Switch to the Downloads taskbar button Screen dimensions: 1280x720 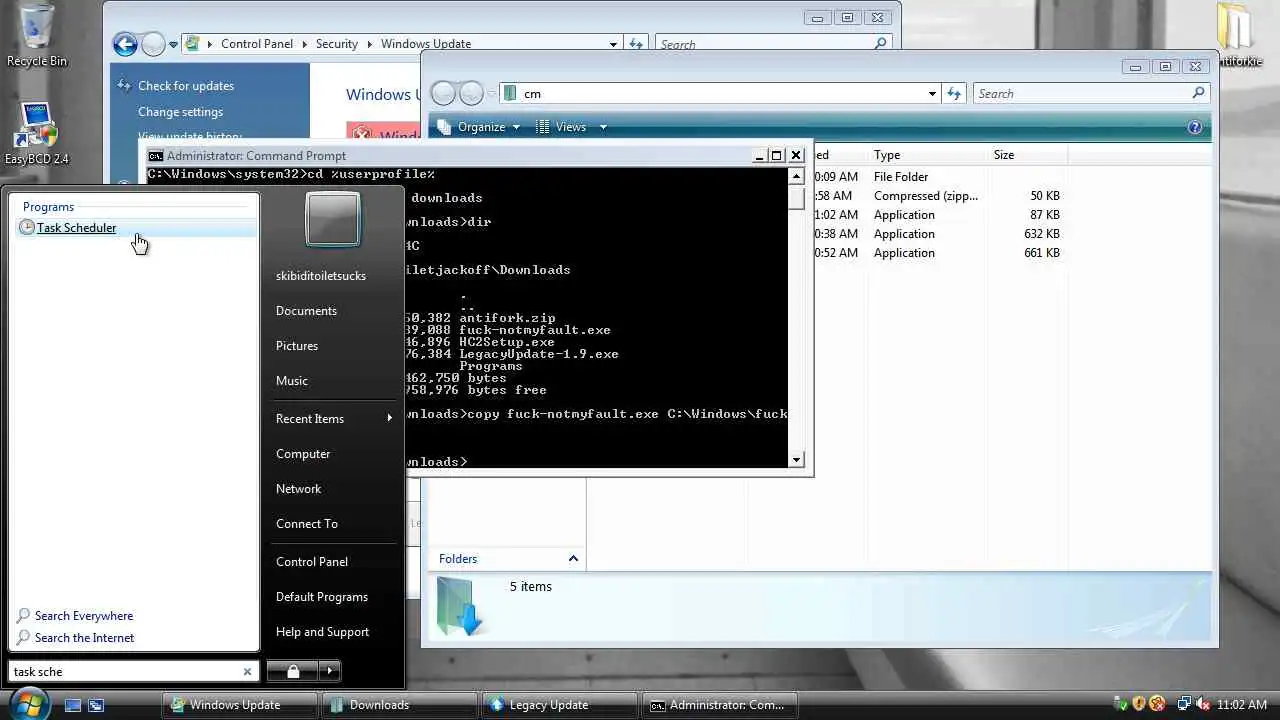point(398,705)
